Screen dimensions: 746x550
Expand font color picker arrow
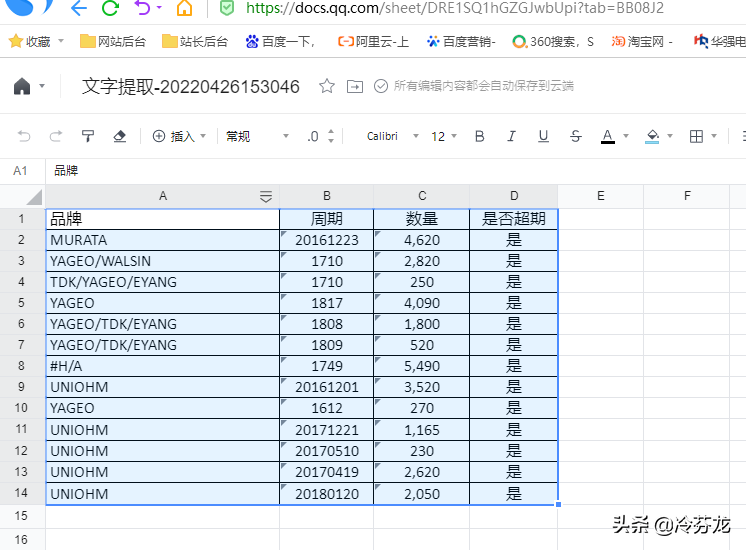pos(626,136)
